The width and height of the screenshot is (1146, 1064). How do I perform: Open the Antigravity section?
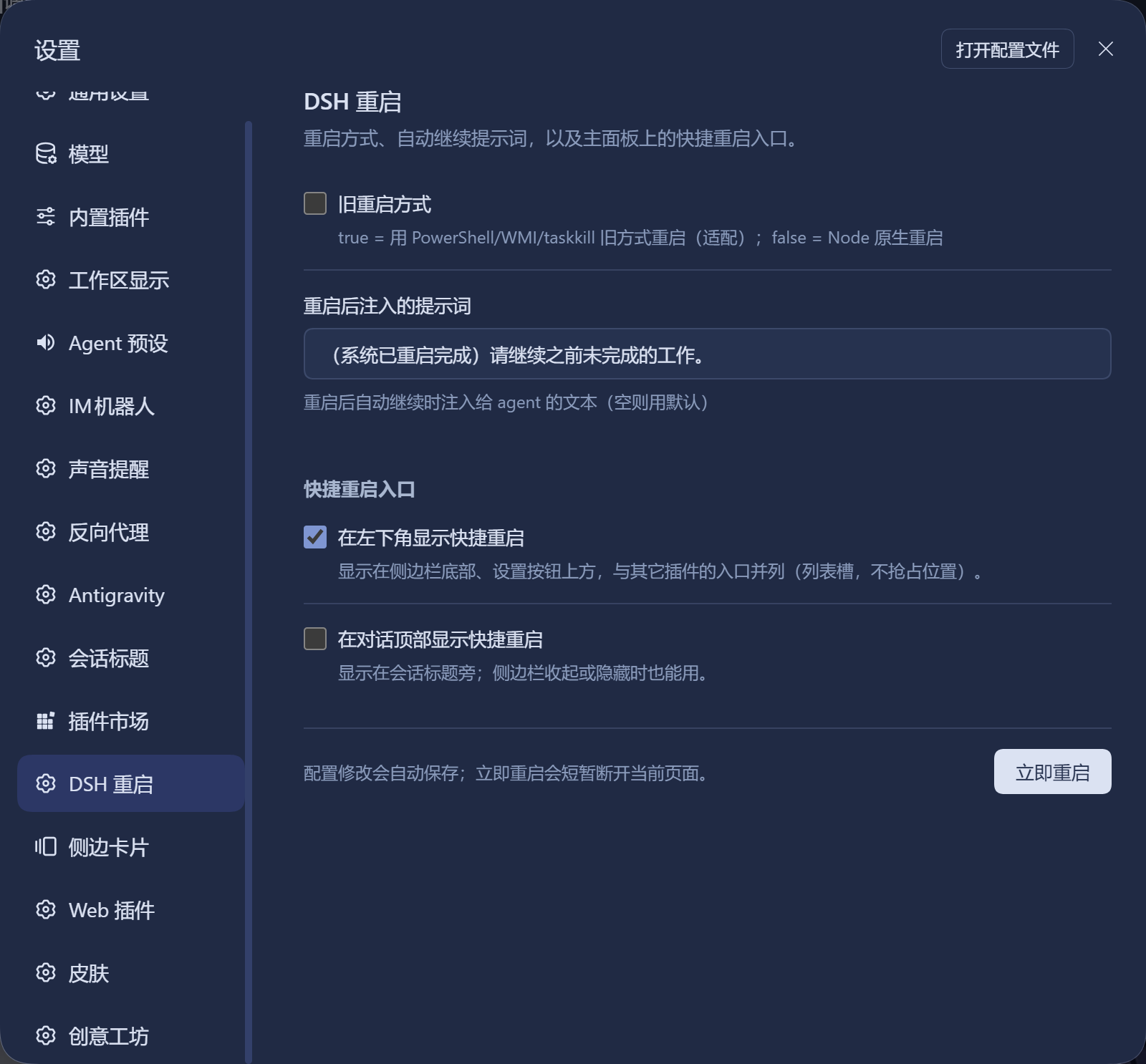coord(130,594)
